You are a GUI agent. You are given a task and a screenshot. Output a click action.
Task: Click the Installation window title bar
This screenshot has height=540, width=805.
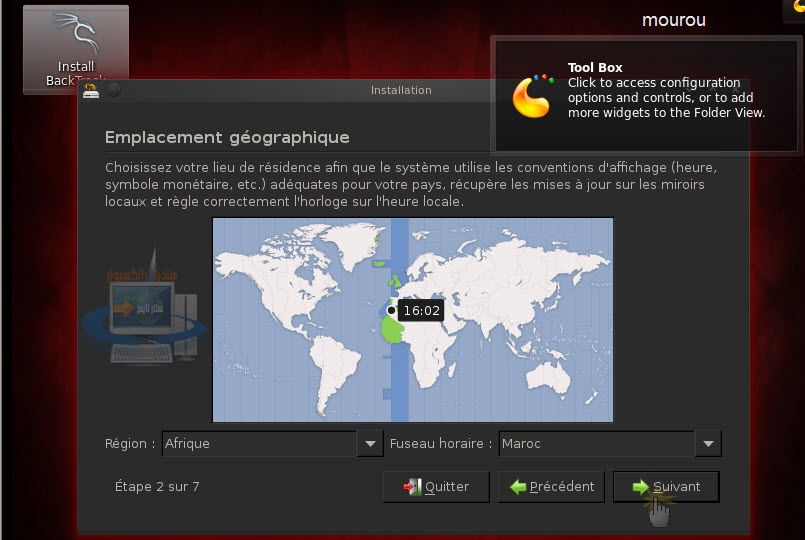point(400,90)
